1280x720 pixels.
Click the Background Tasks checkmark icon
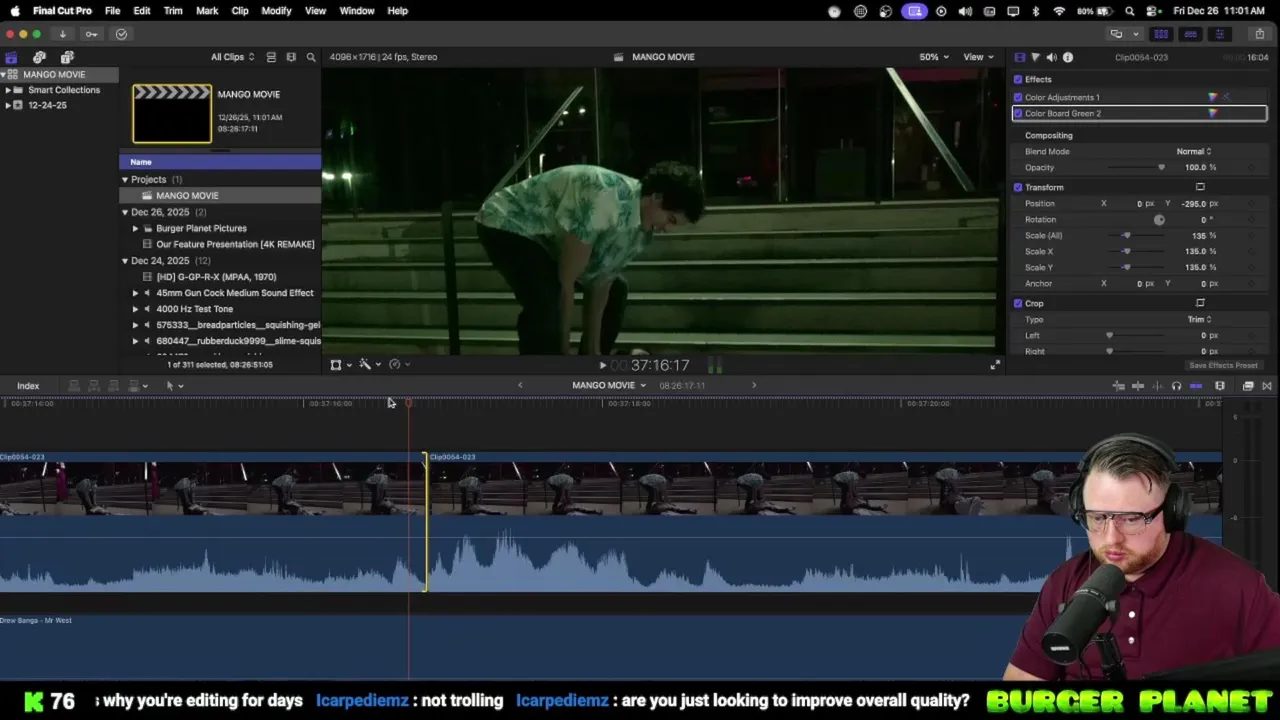(x=121, y=34)
